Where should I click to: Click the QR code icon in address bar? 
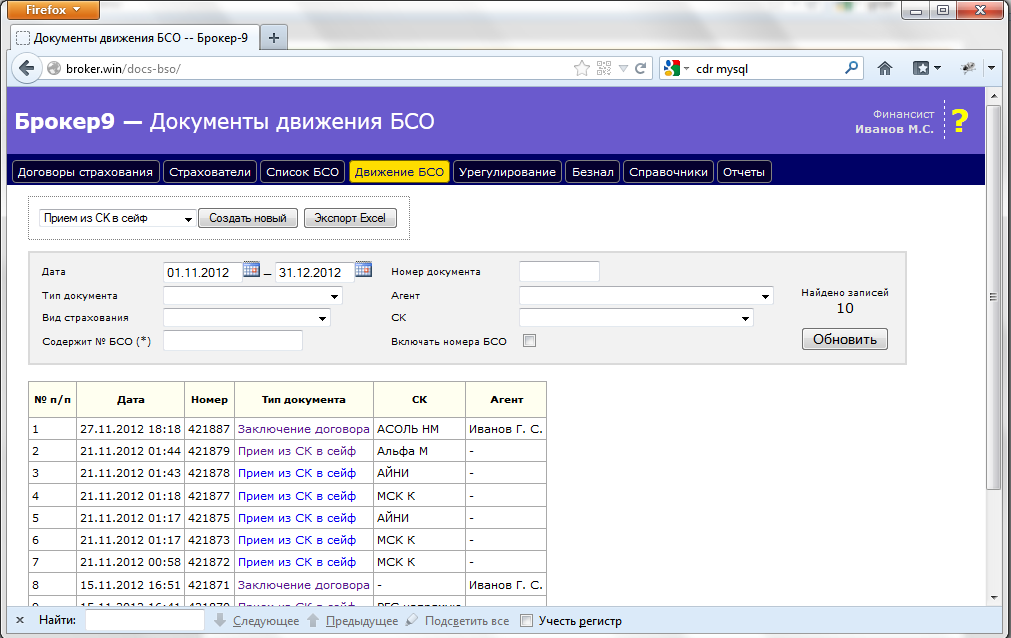(604, 68)
